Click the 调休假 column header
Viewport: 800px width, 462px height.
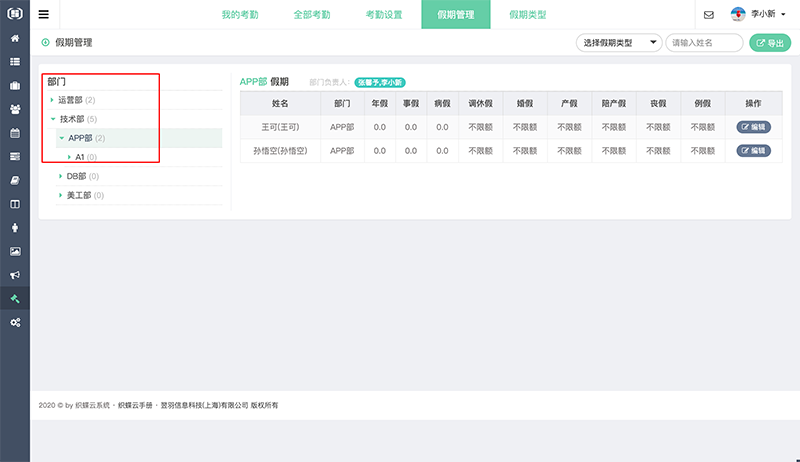click(x=481, y=104)
